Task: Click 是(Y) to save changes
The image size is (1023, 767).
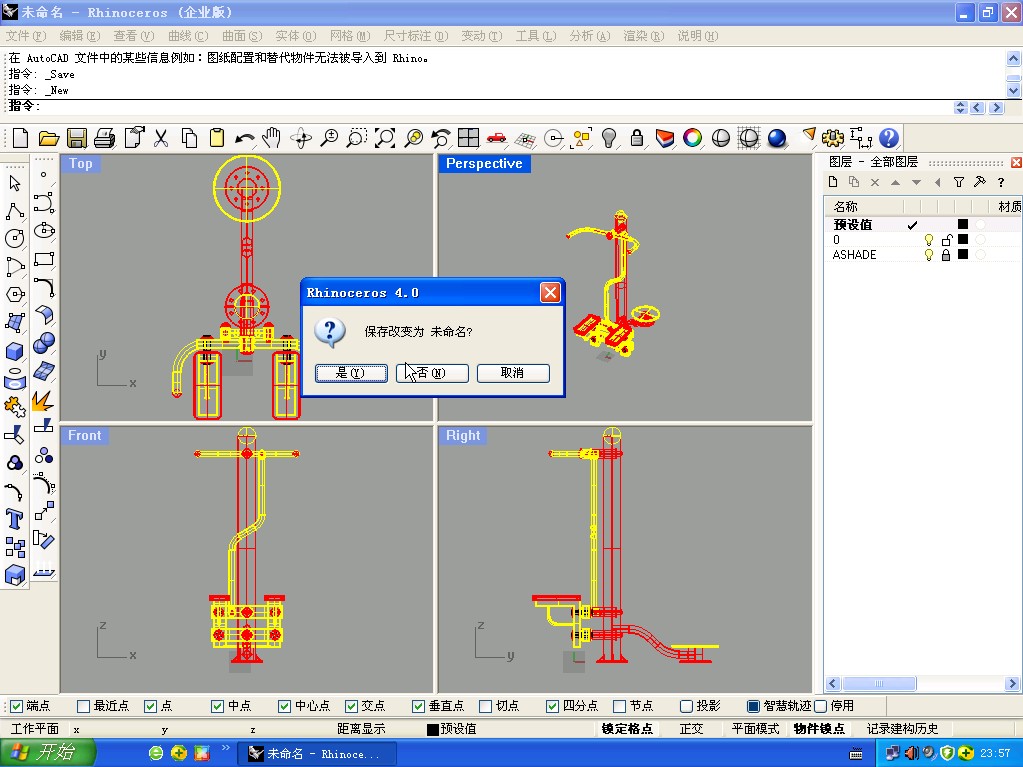Action: tap(351, 373)
